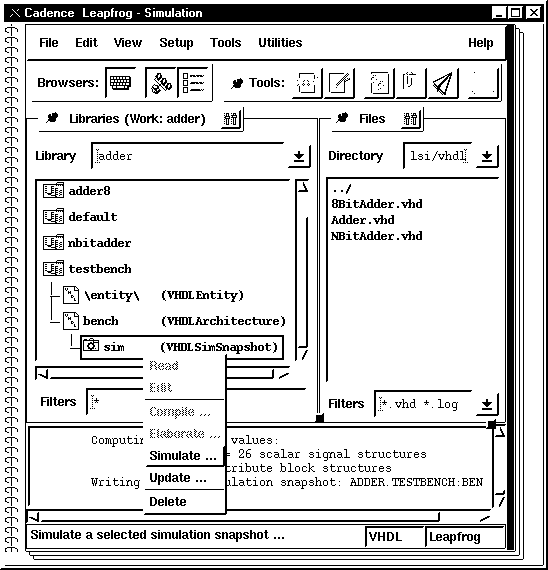Click the default library icon

(x=53, y=217)
